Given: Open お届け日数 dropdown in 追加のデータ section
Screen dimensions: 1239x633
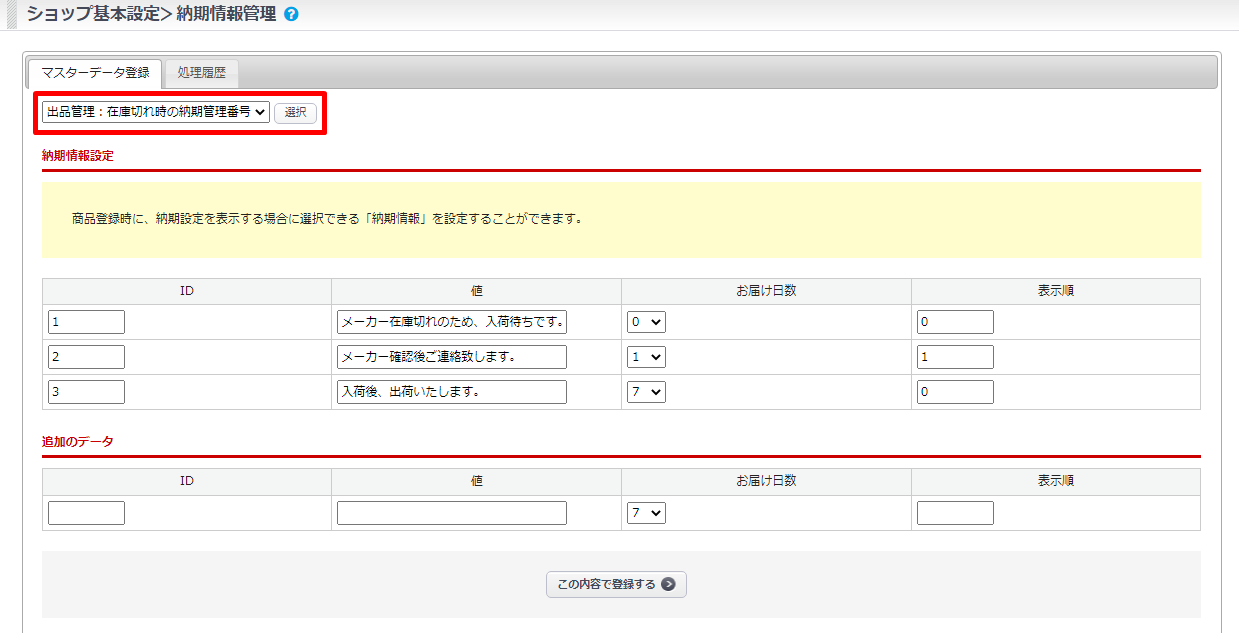Looking at the screenshot, I should (x=646, y=513).
